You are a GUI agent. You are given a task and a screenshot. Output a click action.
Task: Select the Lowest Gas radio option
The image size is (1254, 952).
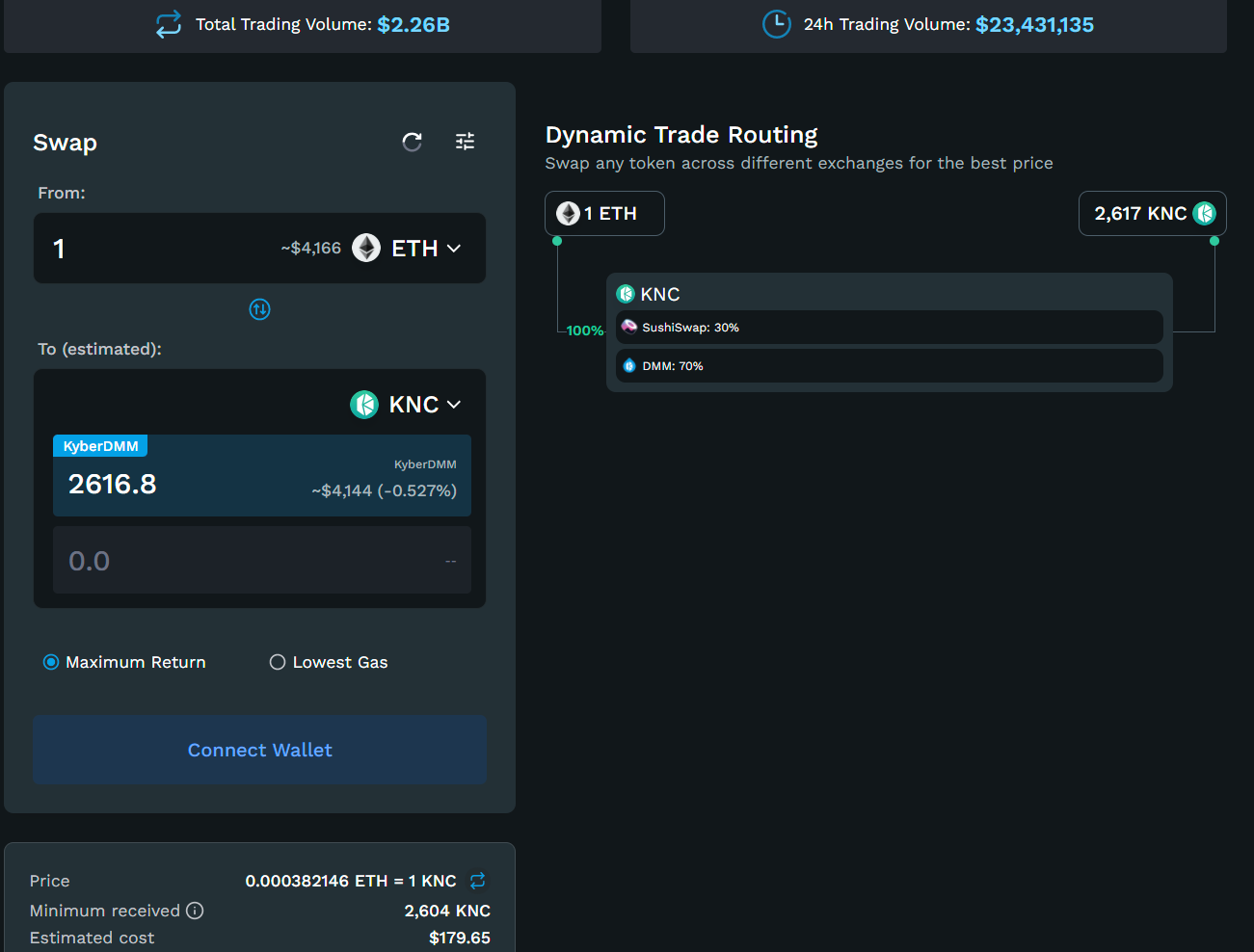click(278, 662)
